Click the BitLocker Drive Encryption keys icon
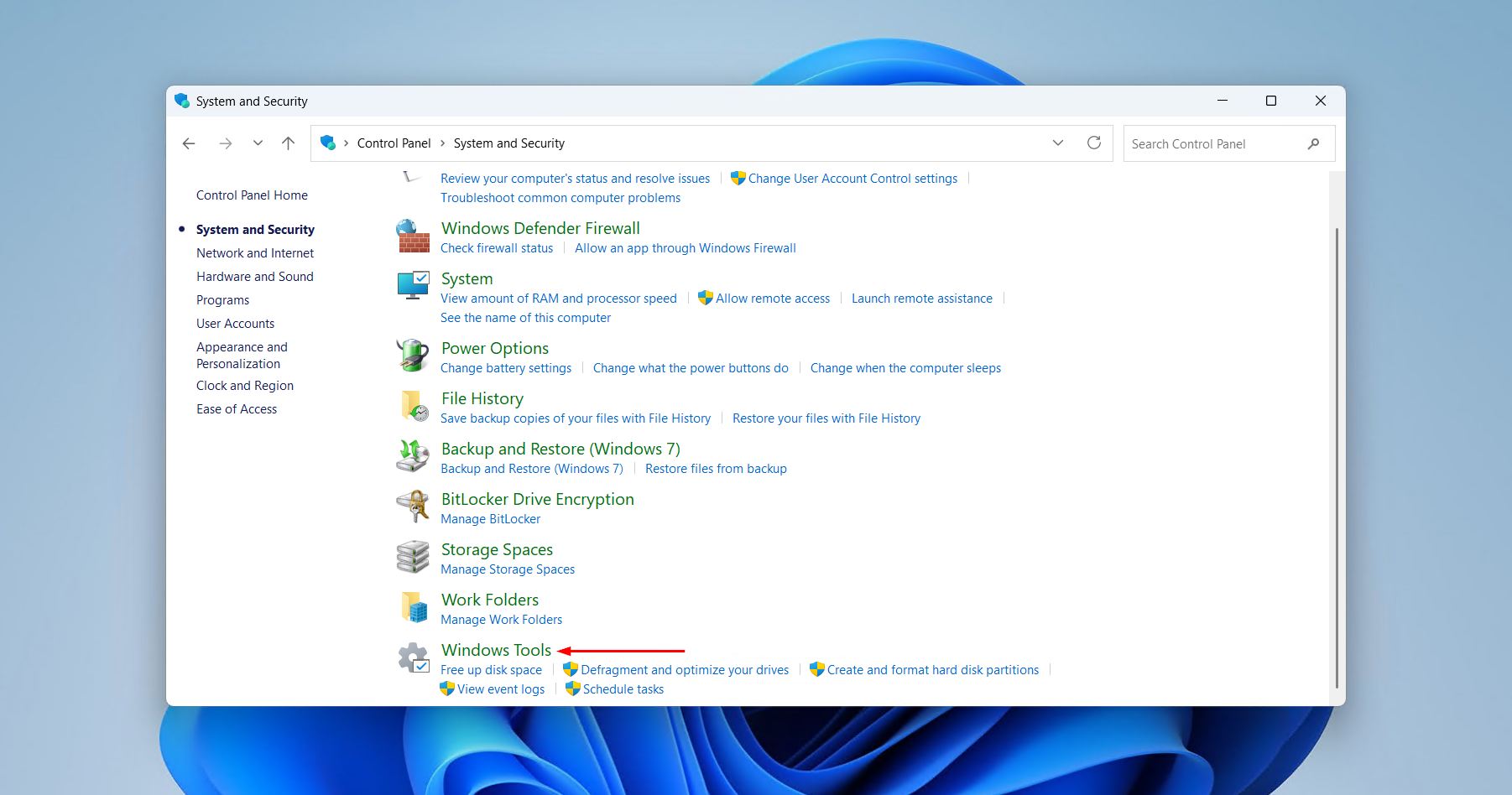 click(413, 506)
